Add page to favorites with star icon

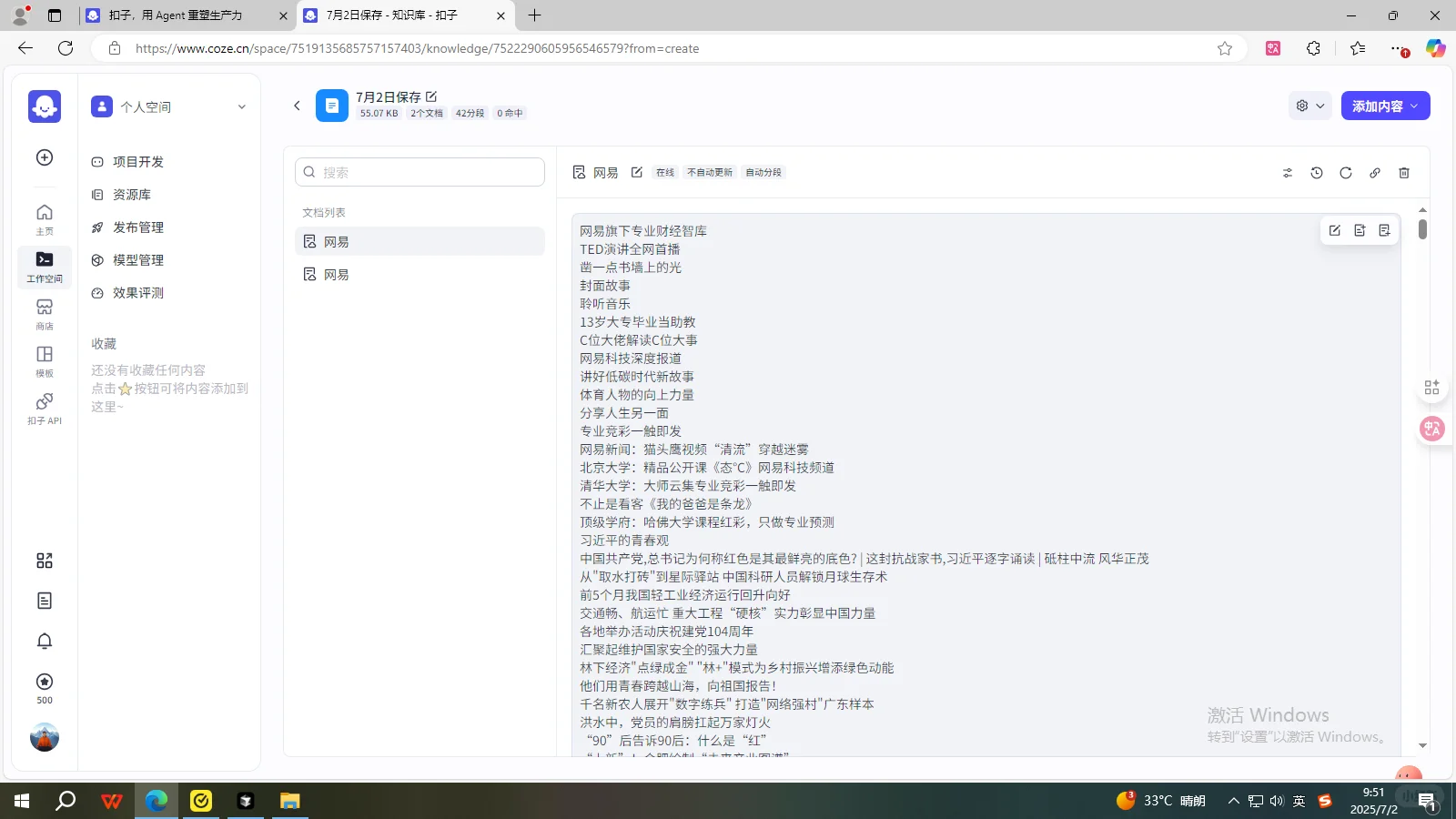[x=1225, y=48]
